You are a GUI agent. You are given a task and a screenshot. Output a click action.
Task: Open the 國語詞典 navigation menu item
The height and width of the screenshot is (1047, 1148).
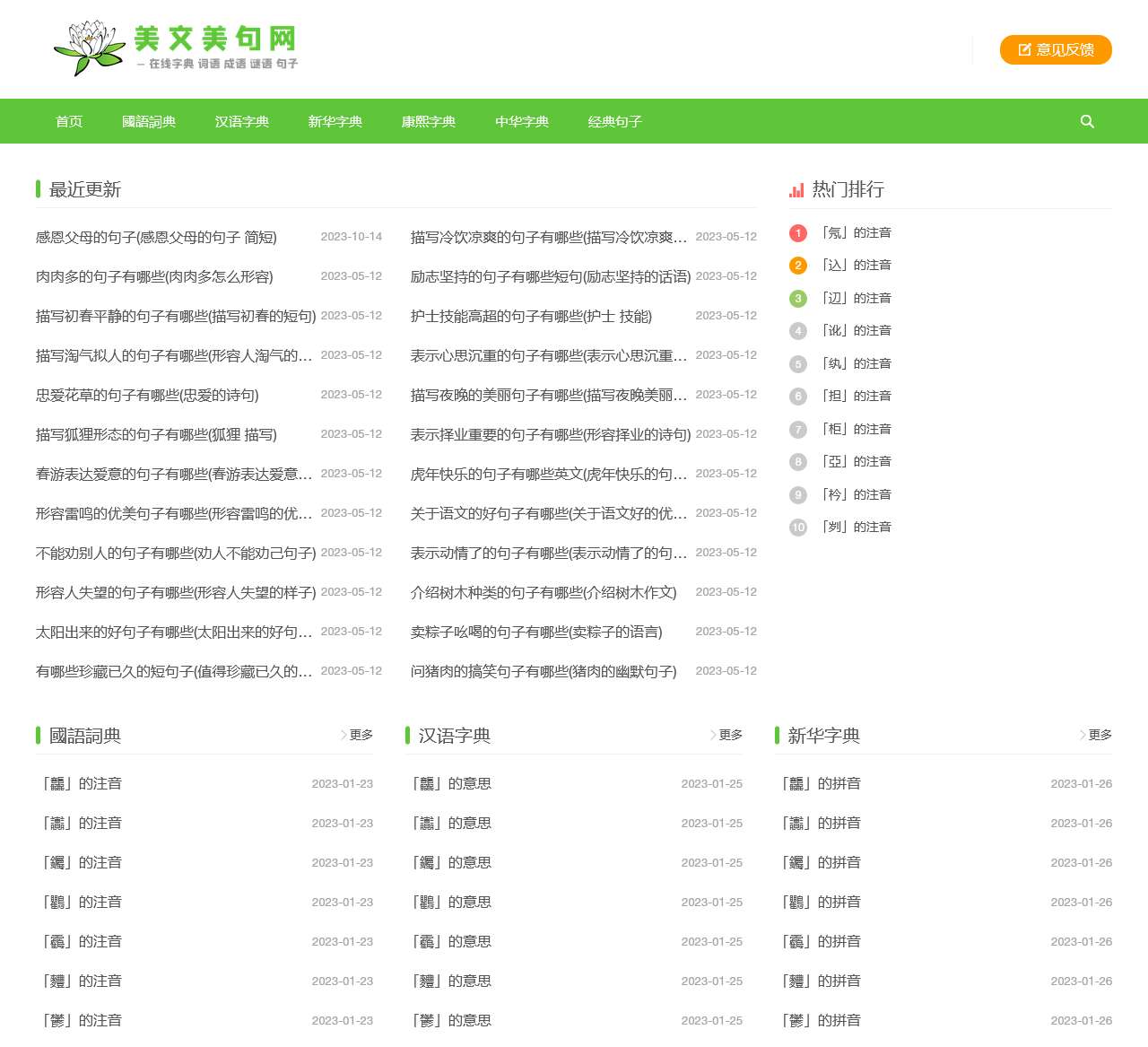[149, 121]
